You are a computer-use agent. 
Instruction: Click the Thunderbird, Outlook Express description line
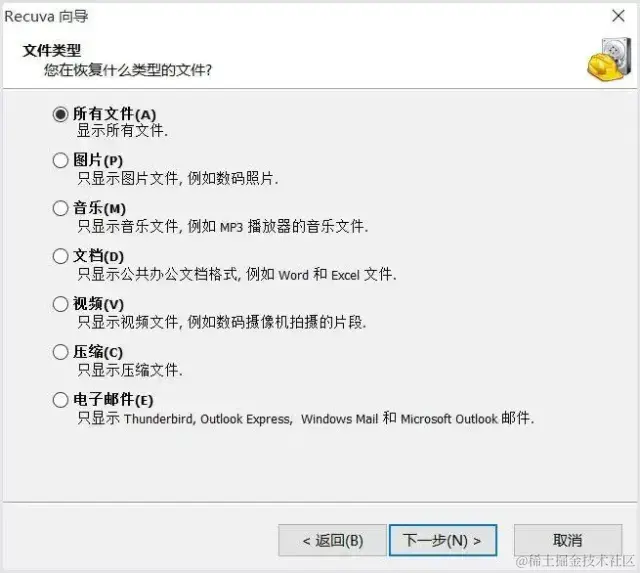[305, 418]
